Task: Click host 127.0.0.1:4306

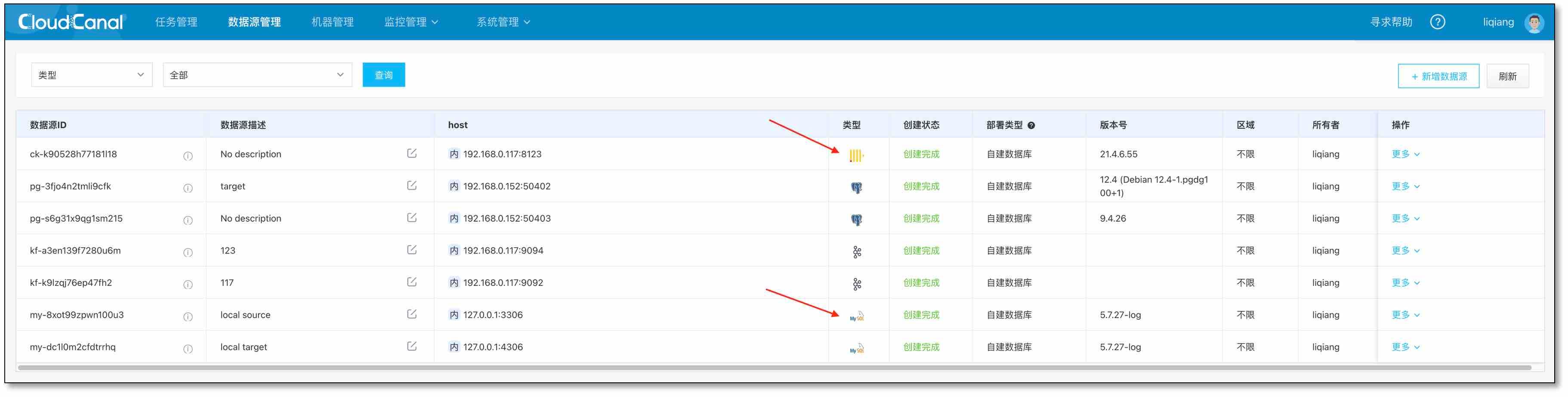Action: (x=492, y=347)
